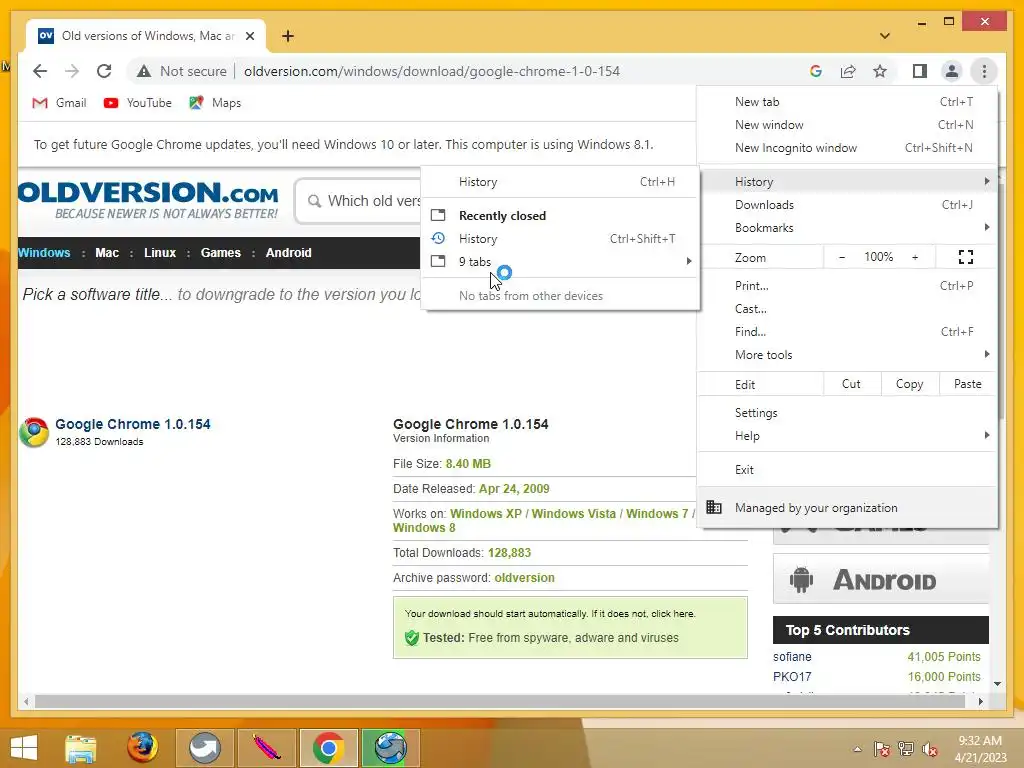Open the profile avatar button

click(952, 71)
